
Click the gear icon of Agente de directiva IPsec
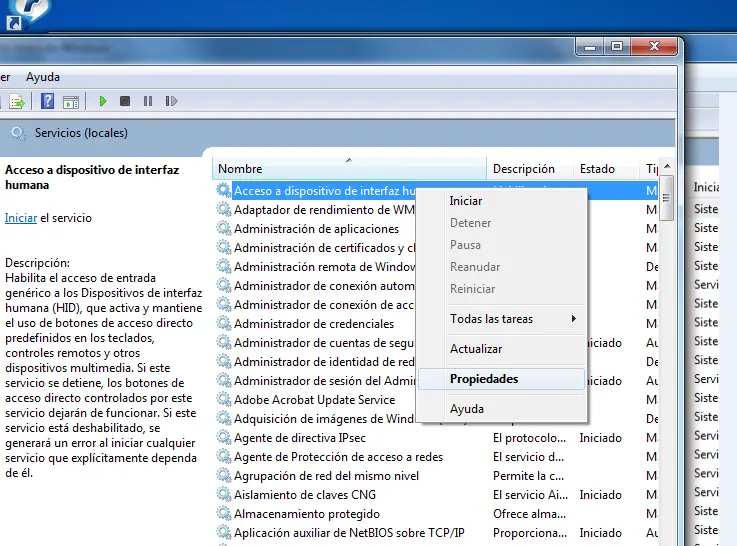click(x=224, y=437)
